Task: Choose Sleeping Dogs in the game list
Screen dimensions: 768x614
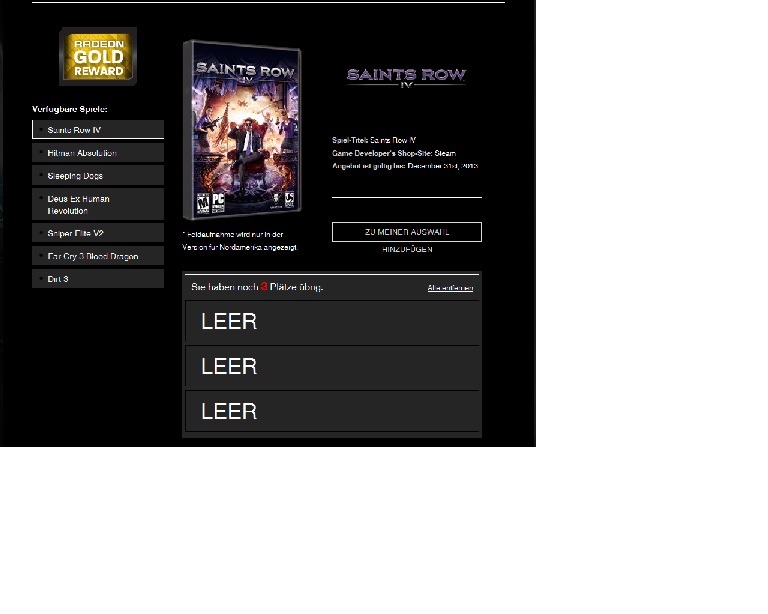Action: click(98, 176)
